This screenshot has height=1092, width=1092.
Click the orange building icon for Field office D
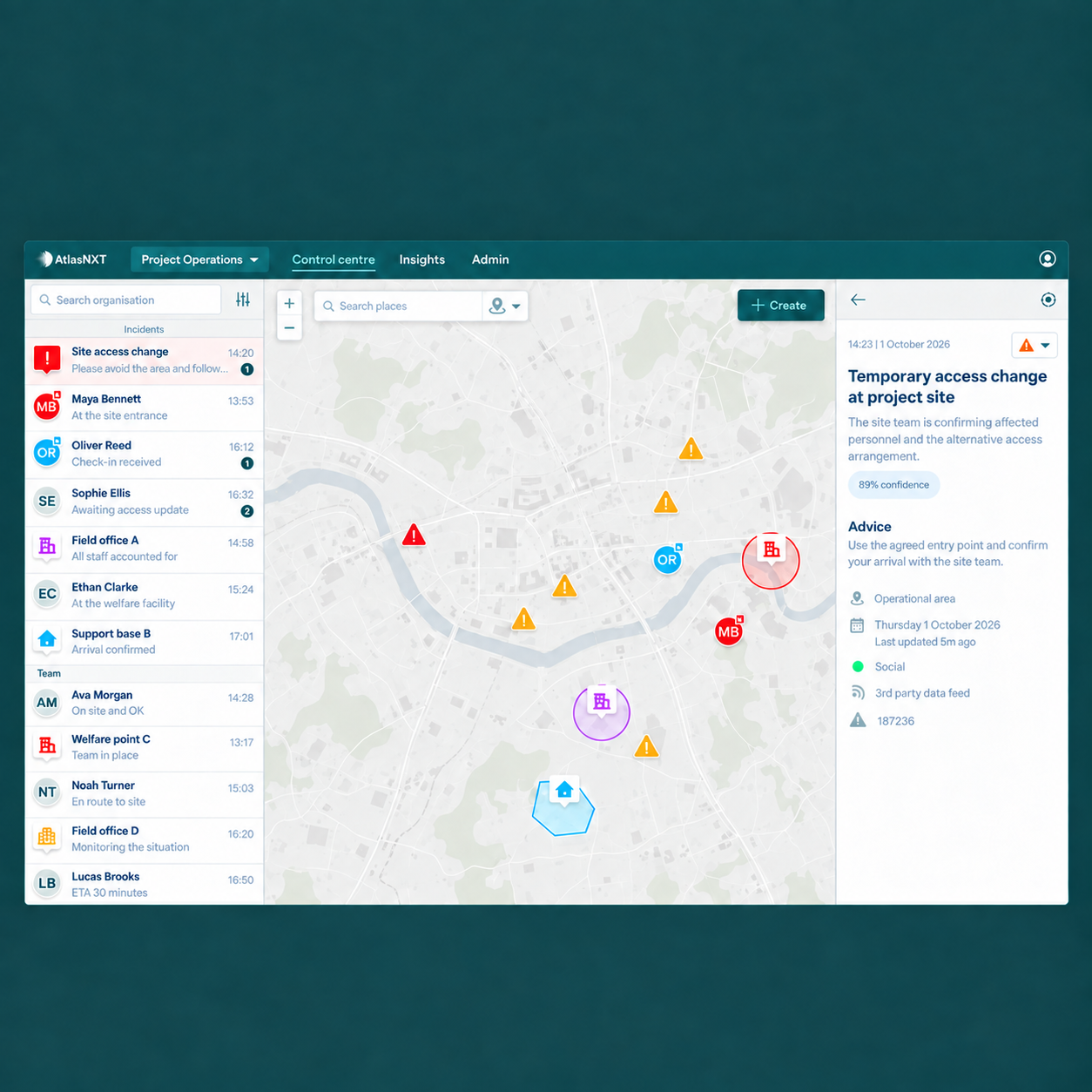coord(47,838)
